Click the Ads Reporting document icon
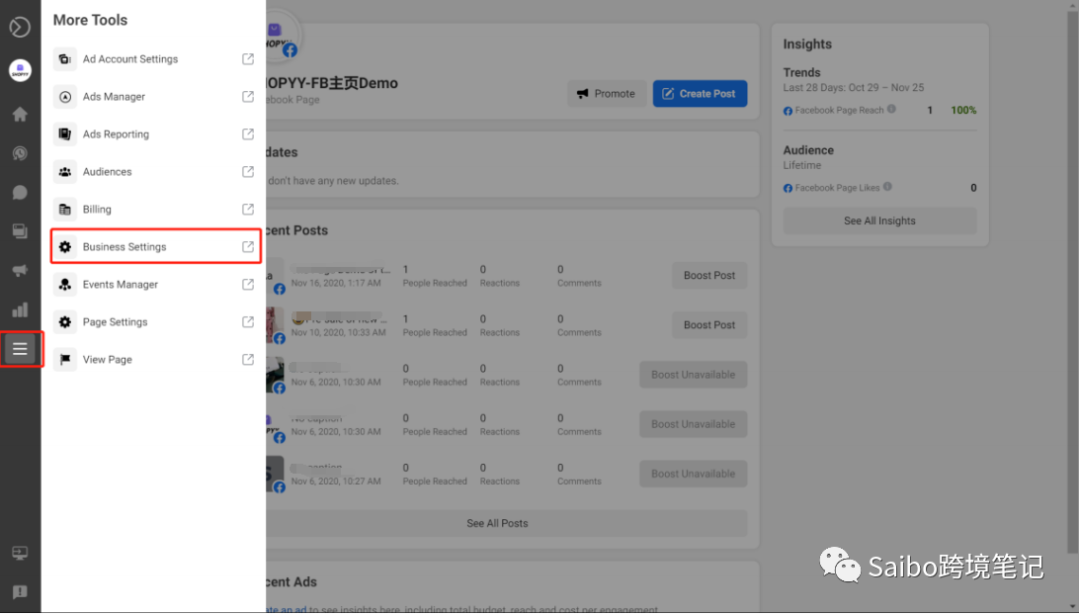 click(x=65, y=134)
